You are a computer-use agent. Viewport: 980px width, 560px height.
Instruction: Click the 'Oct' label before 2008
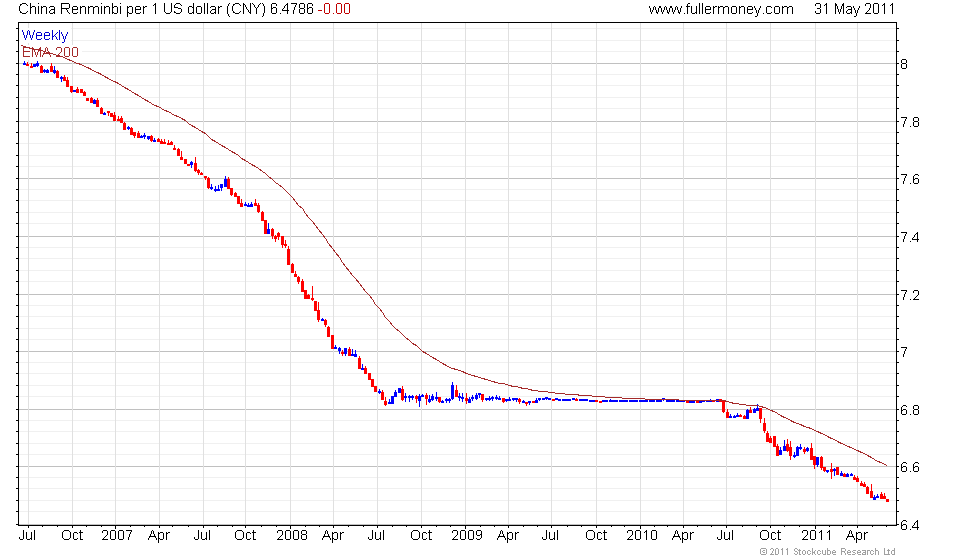[245, 536]
